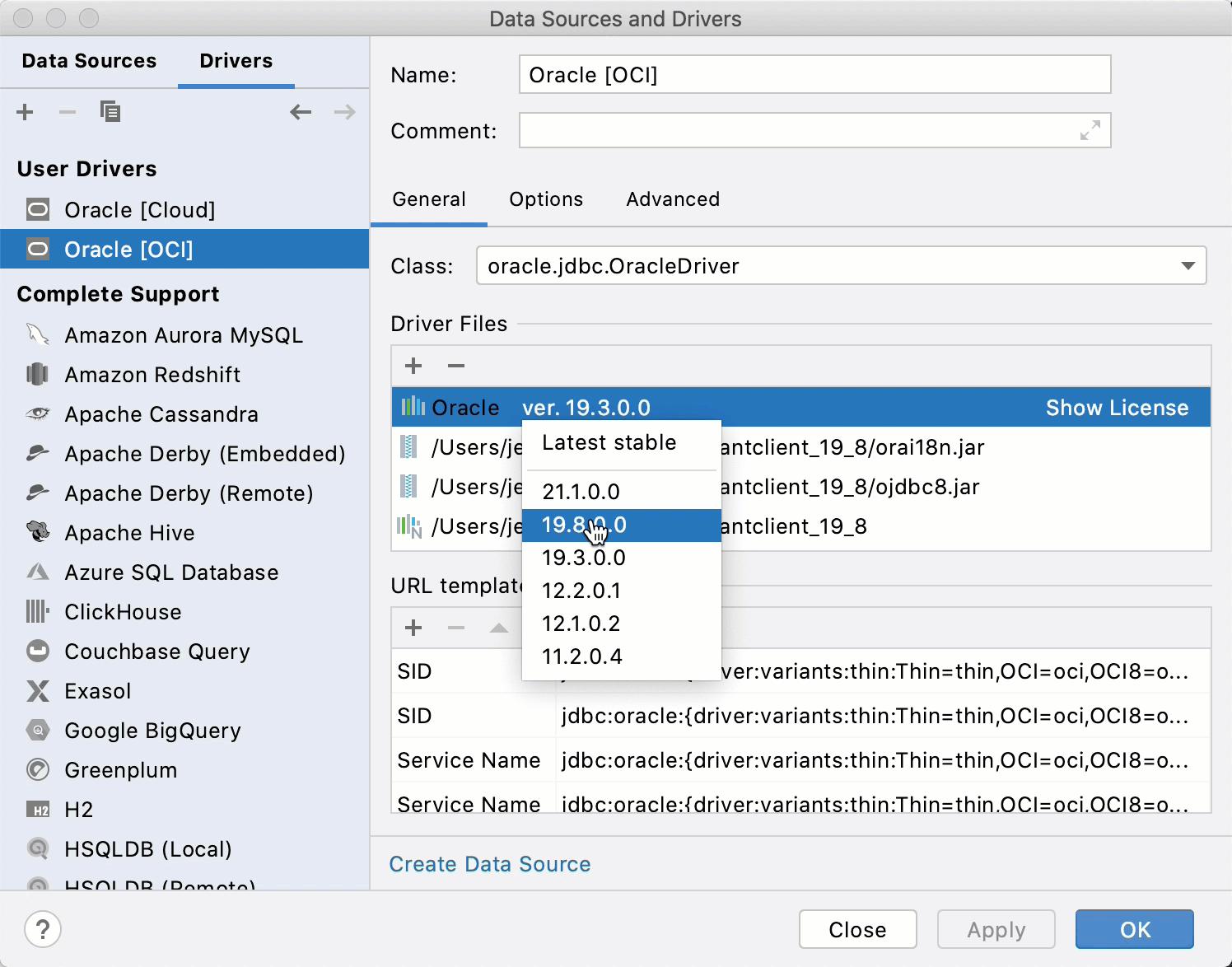Screen dimensions: 1232x967
Task: Remove driver file using minus icon
Action: (x=456, y=366)
